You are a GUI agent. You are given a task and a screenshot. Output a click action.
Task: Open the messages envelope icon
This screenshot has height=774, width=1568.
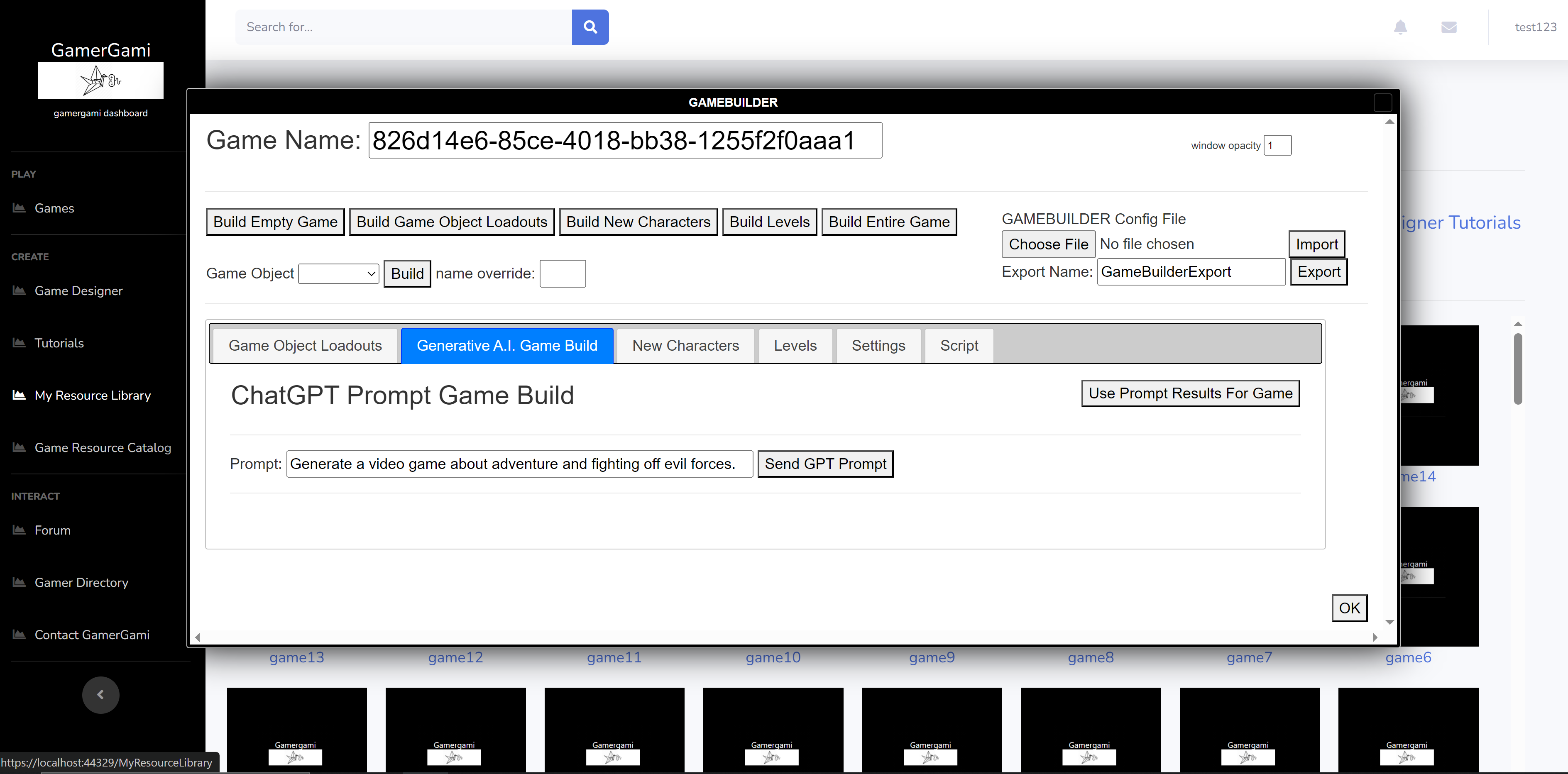pos(1449,27)
